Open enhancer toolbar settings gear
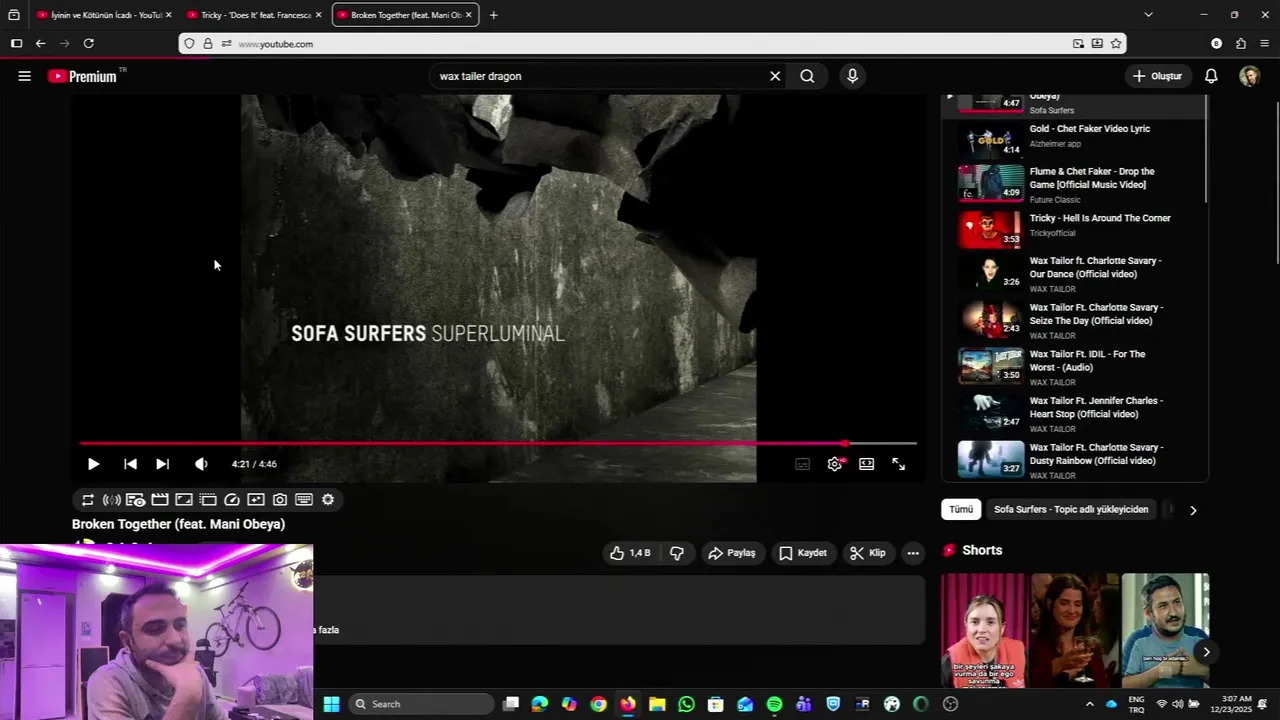 [x=328, y=500]
